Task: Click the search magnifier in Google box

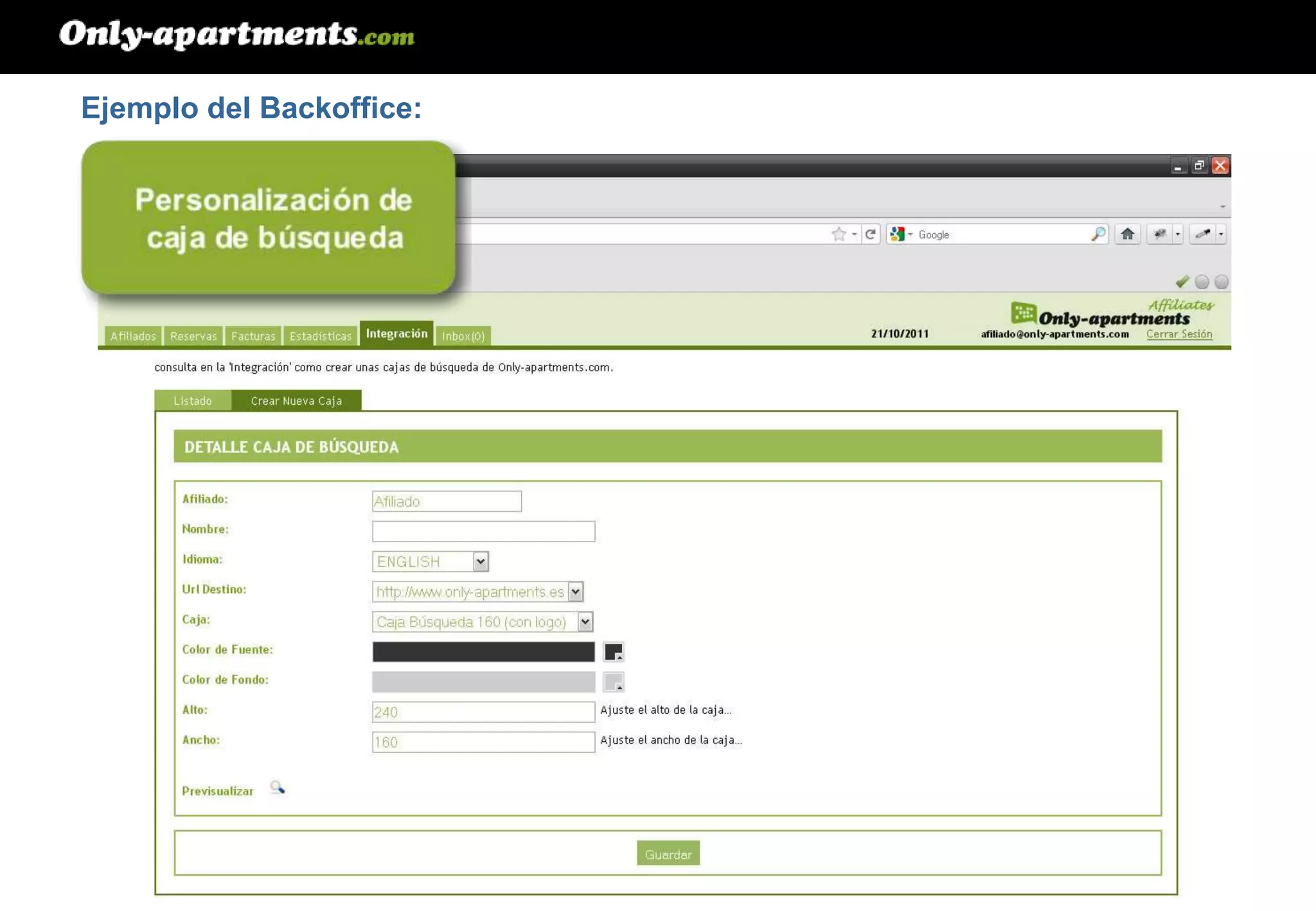Action: coord(1098,234)
